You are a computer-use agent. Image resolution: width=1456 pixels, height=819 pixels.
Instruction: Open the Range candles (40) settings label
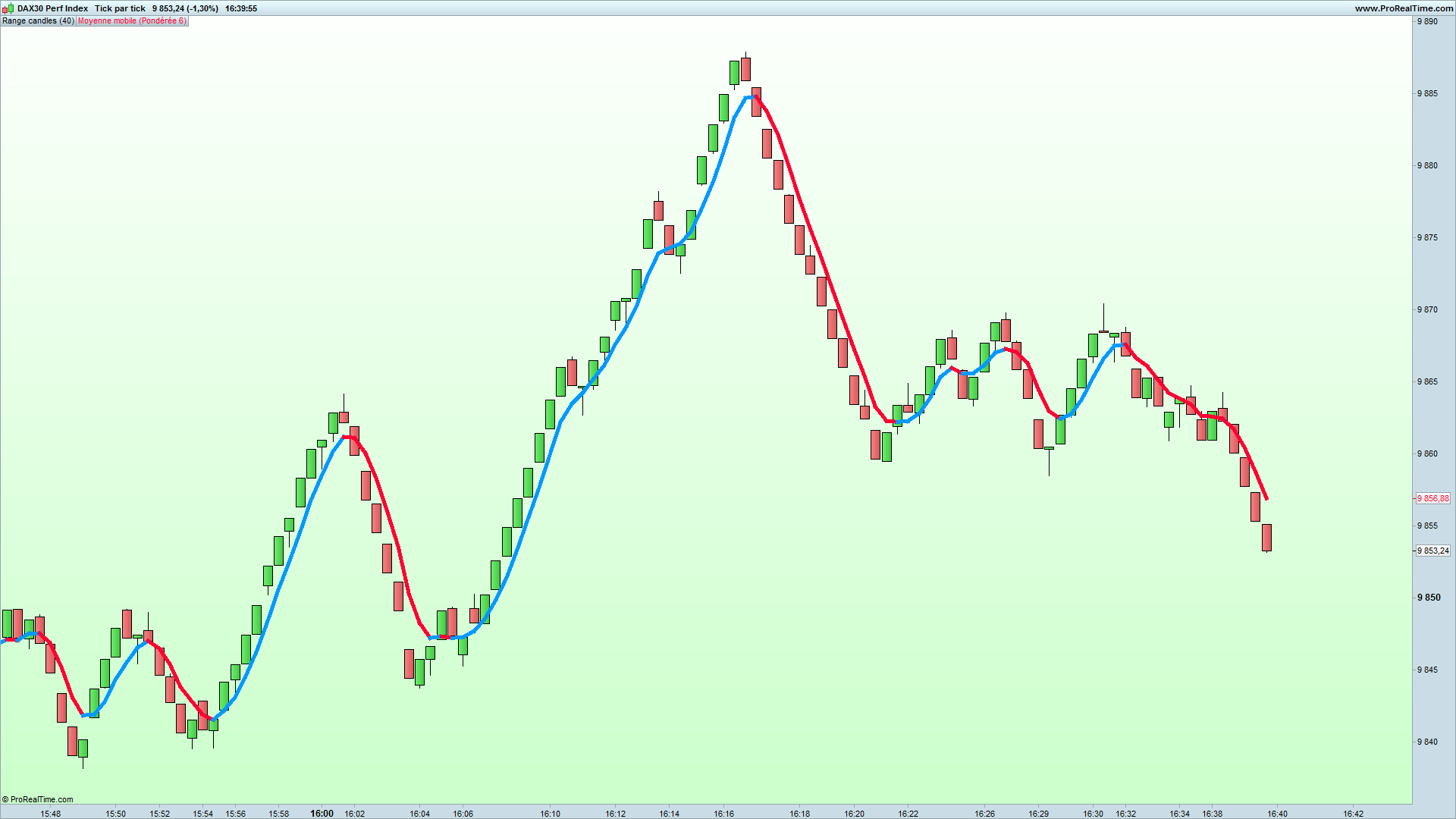click(38, 20)
